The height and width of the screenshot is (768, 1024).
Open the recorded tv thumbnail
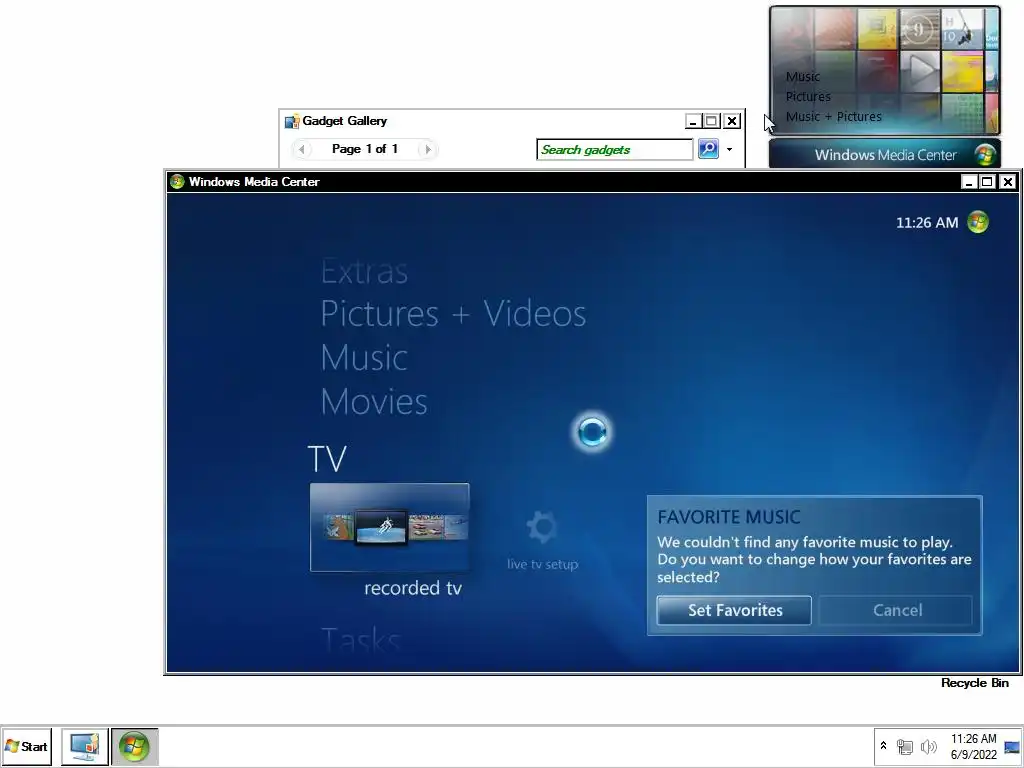click(x=389, y=527)
